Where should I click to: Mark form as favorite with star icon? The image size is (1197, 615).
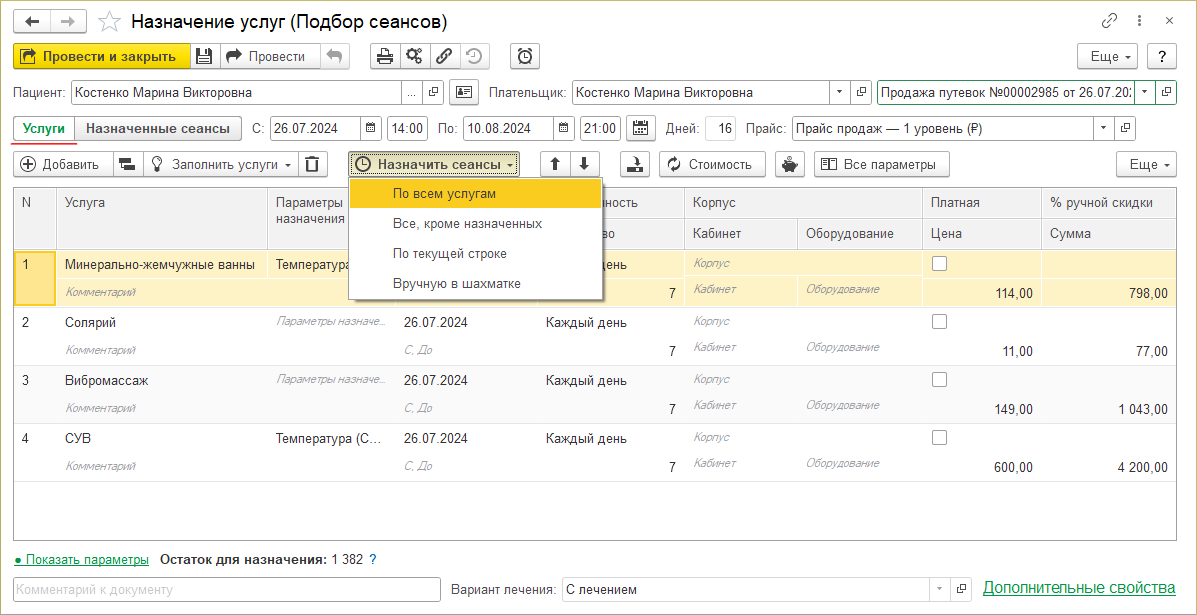pyautogui.click(x=110, y=22)
